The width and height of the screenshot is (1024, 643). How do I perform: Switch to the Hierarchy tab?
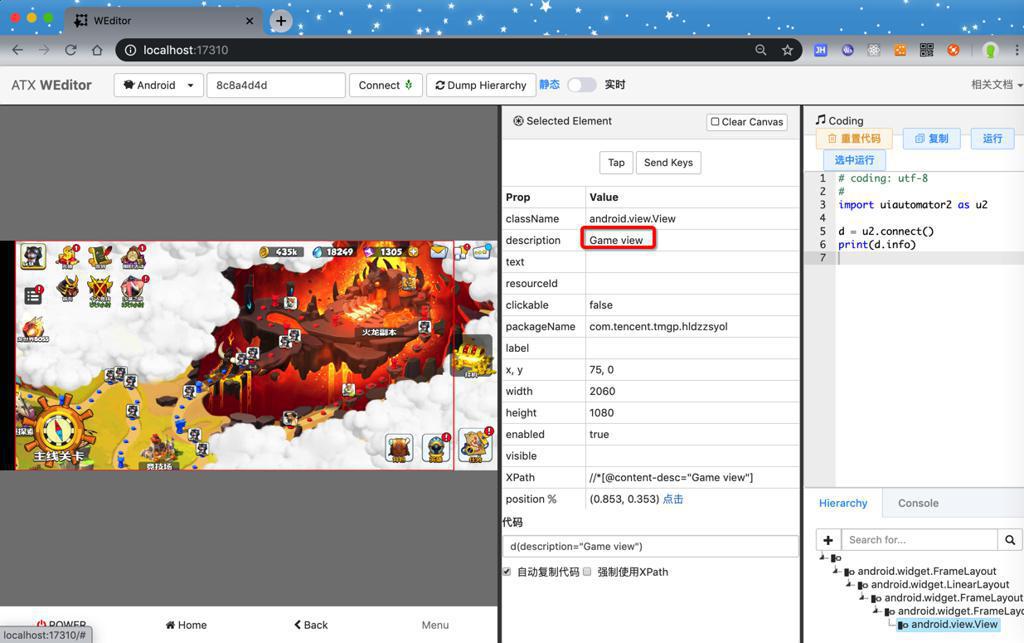coord(843,503)
